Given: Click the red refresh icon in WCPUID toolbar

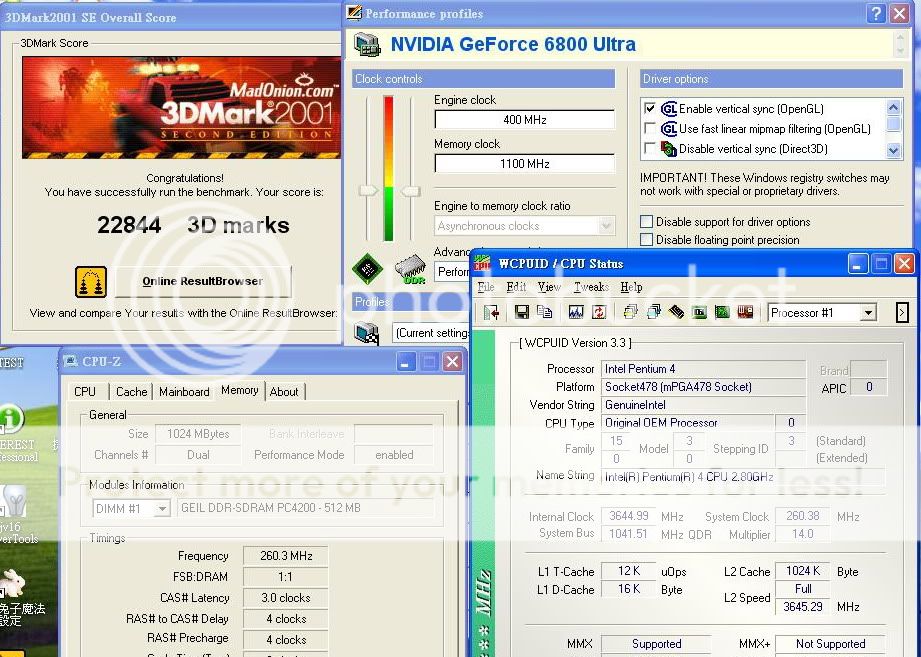Looking at the screenshot, I should pos(598,313).
